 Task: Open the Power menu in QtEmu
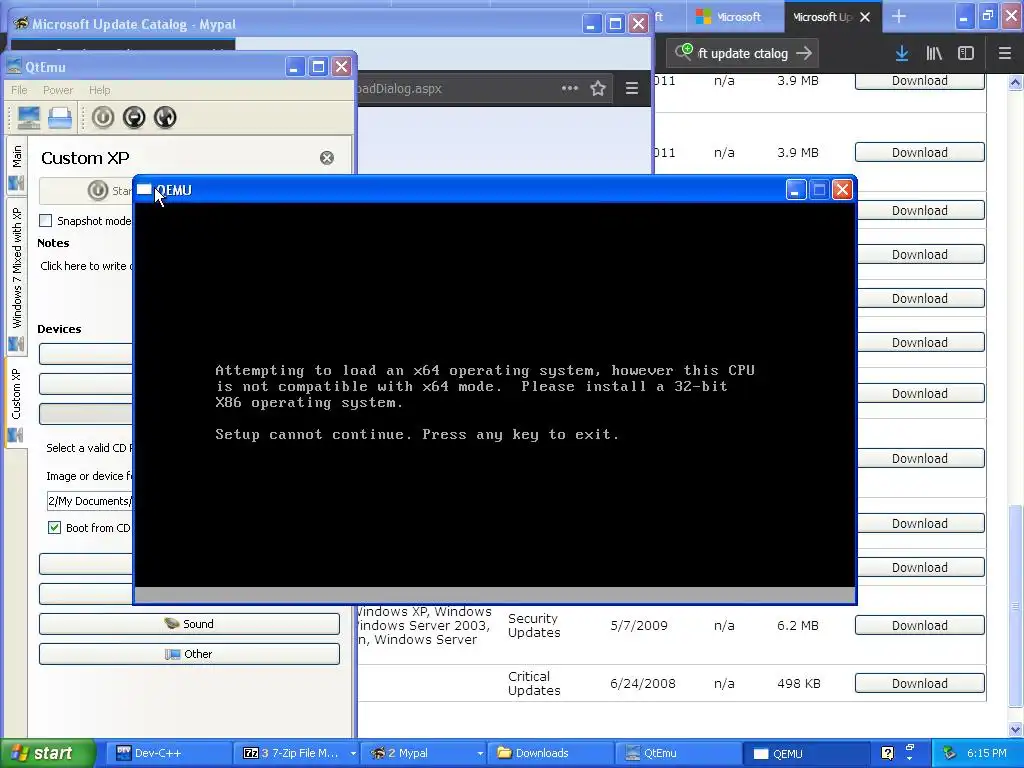tap(57, 90)
